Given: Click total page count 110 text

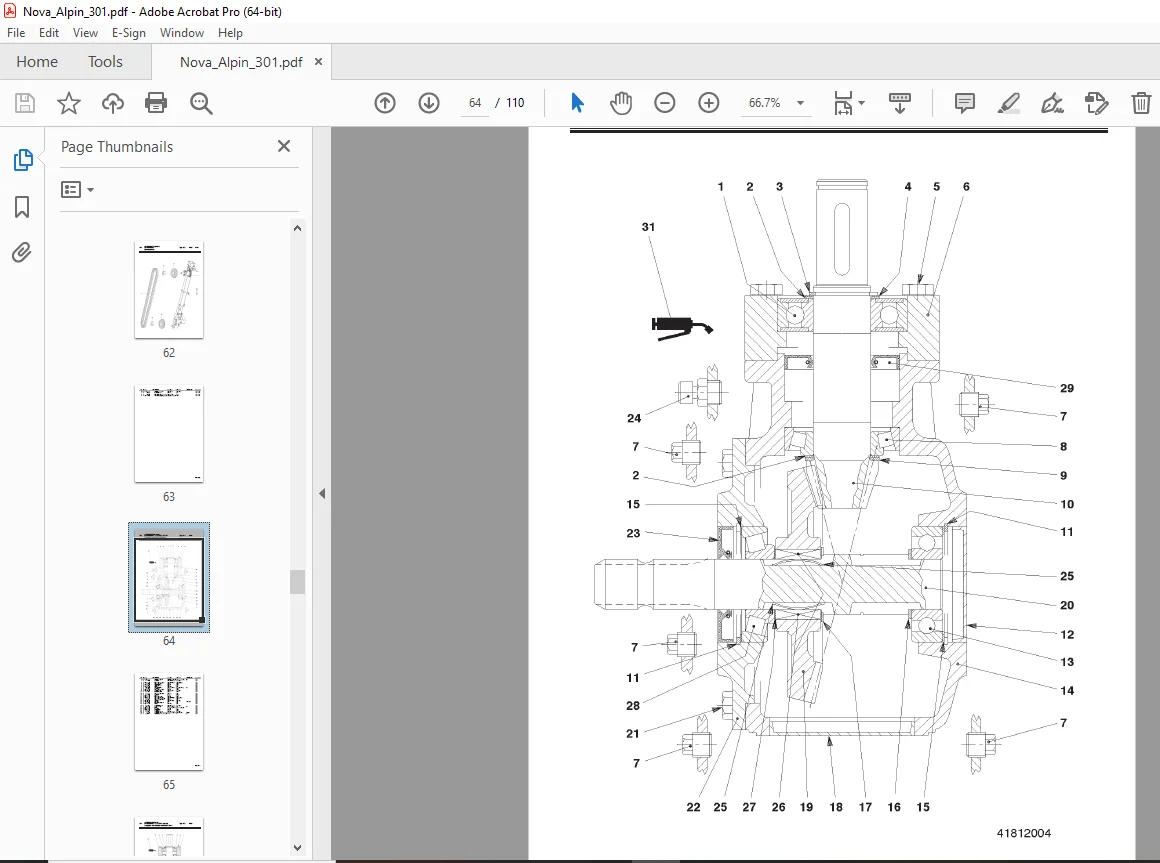Looking at the screenshot, I should click(x=515, y=103).
